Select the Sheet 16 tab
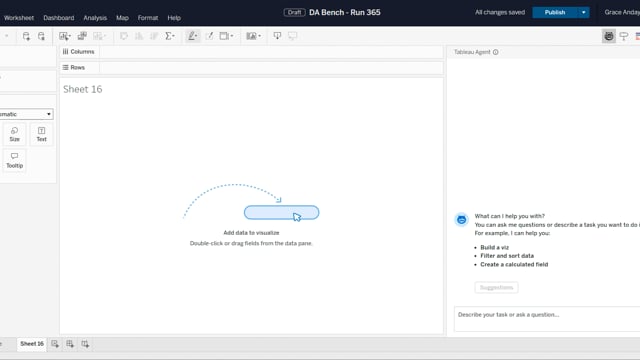The image size is (640, 360). [32, 344]
